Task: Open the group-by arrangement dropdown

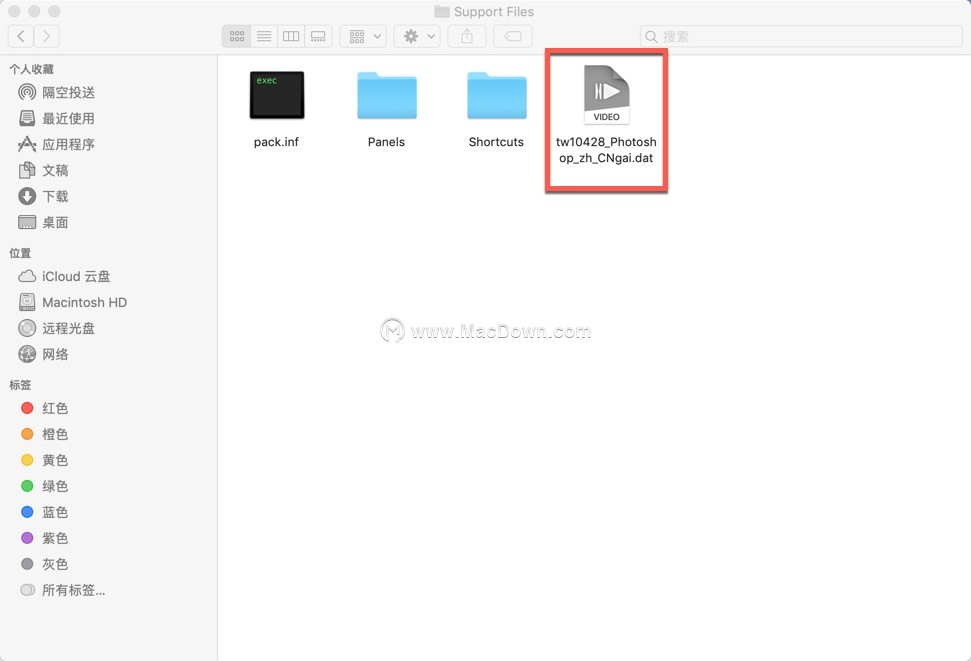Action: pos(364,37)
